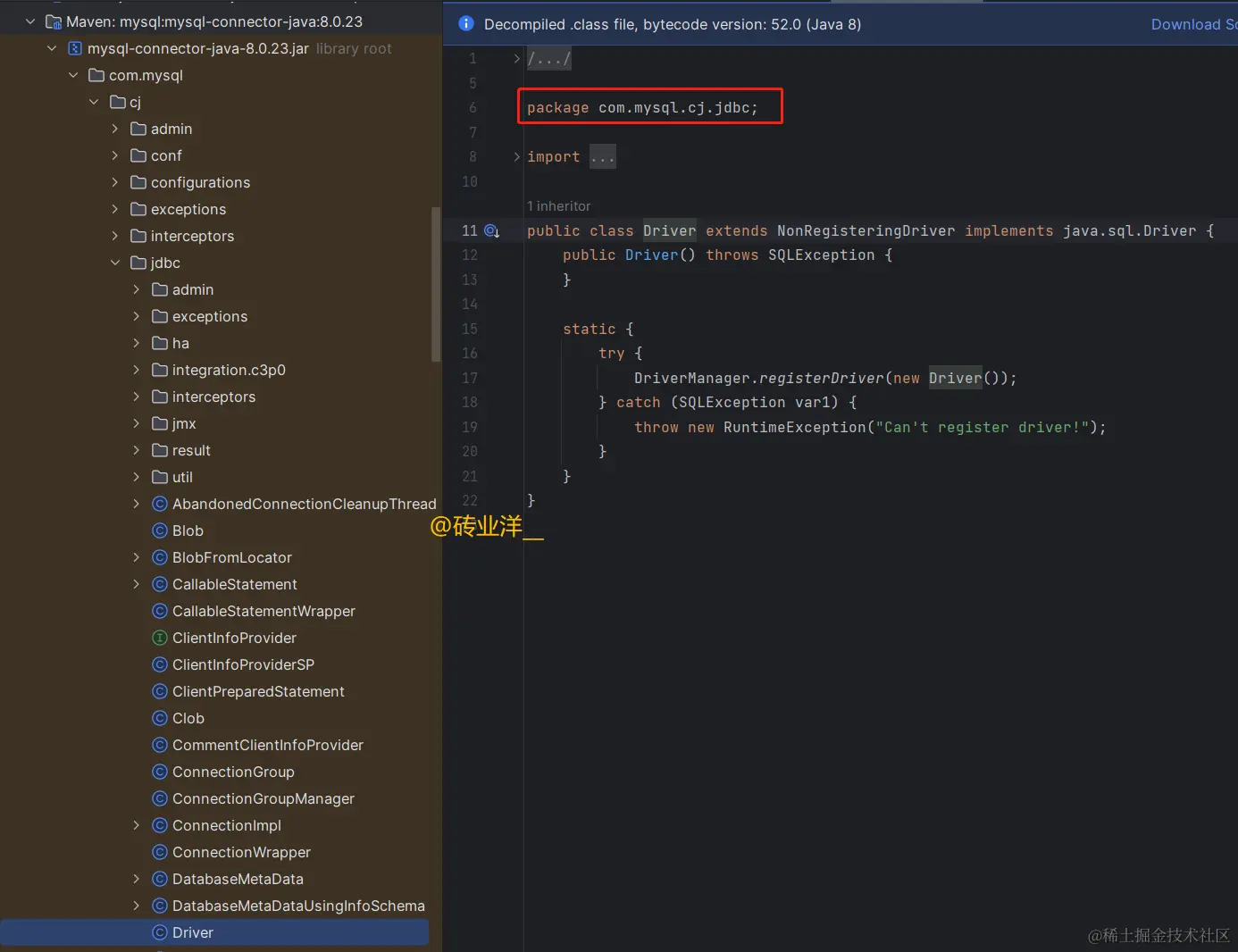This screenshot has height=952, width=1238.
Task: Expand DatabaseMetaData class node
Action: 136,879
